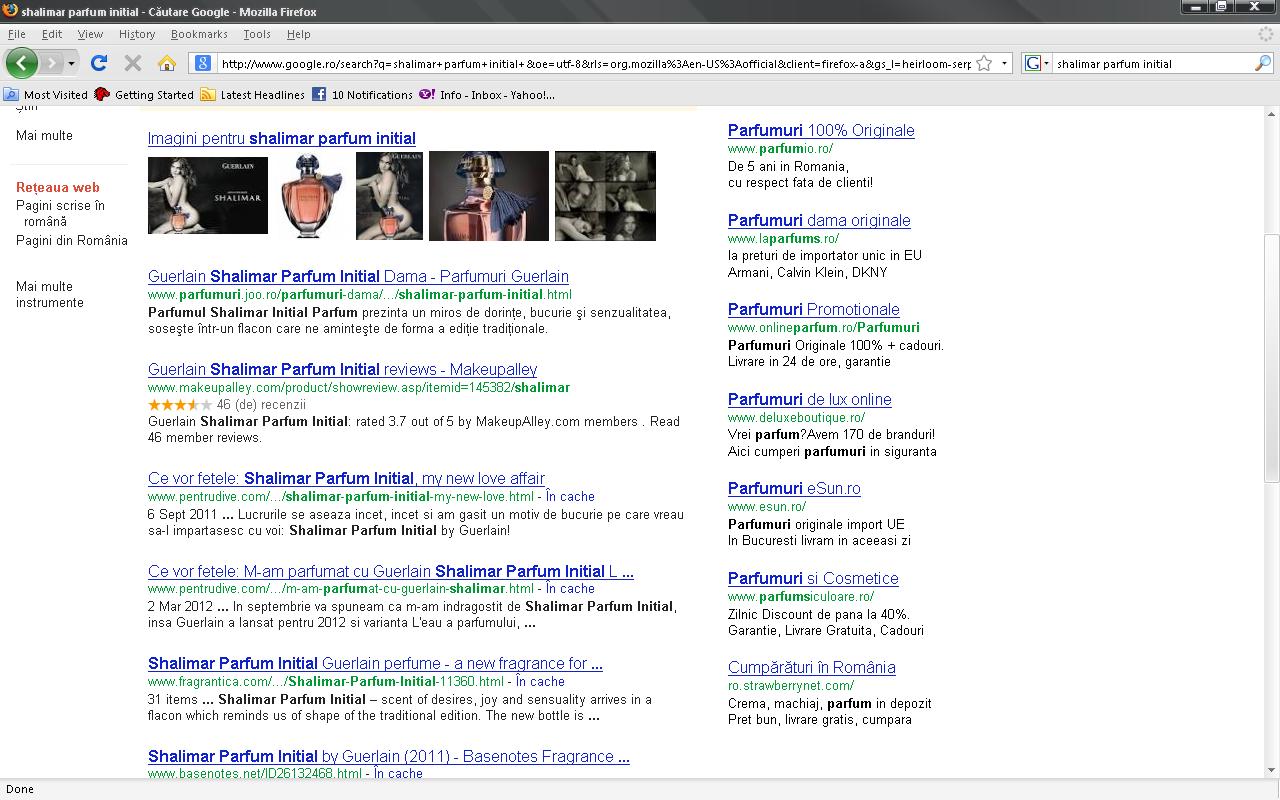Open the File menu
This screenshot has width=1280, height=800.
(x=17, y=34)
